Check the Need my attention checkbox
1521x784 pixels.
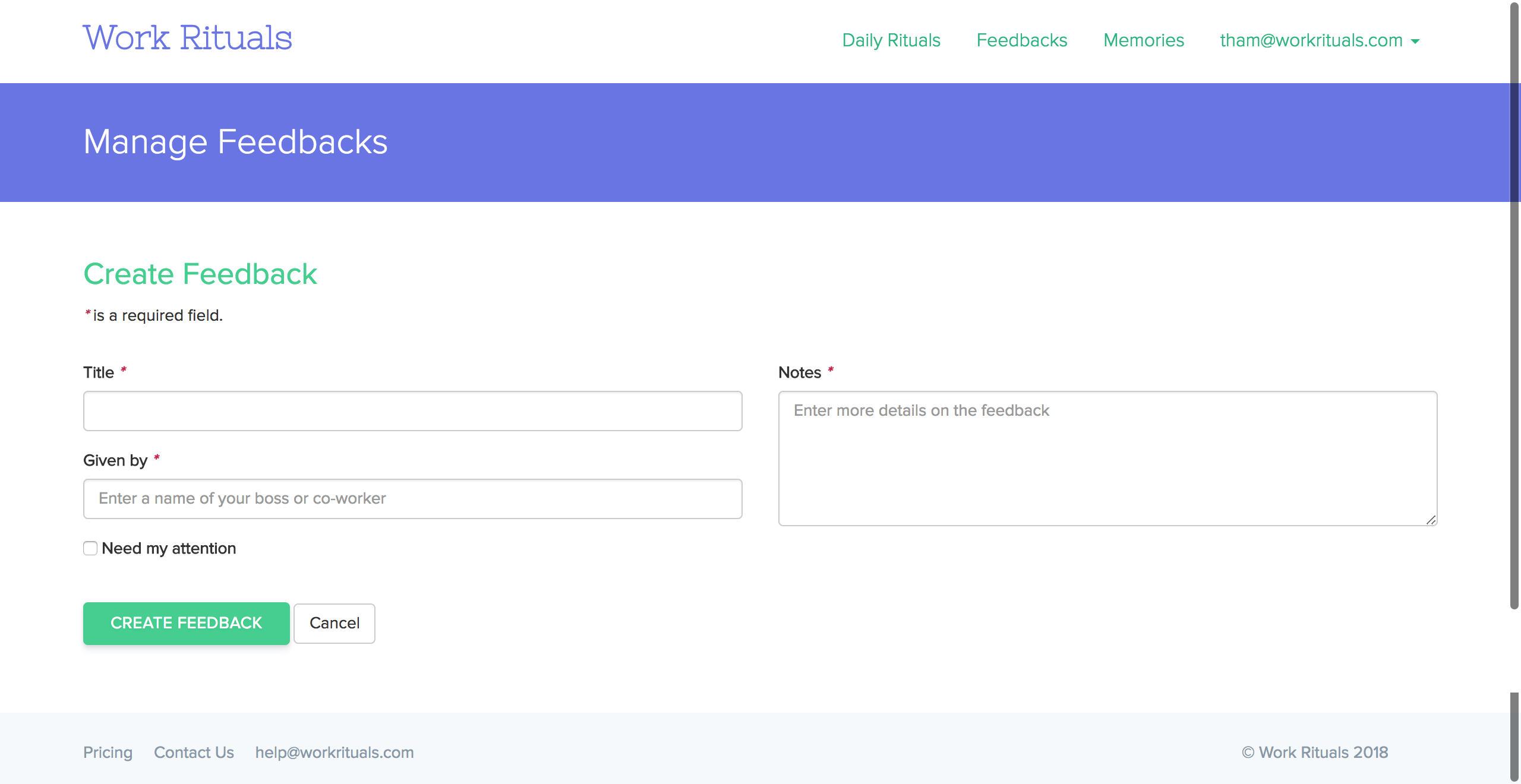[x=90, y=548]
